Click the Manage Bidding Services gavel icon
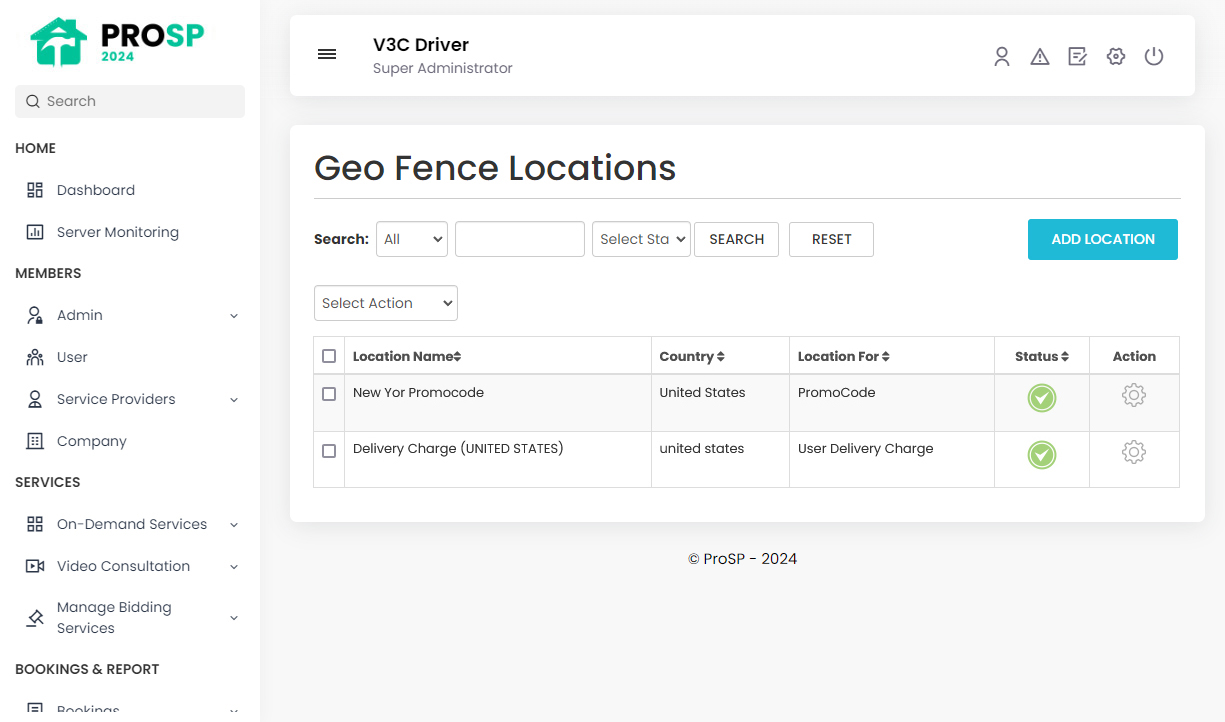 35,618
